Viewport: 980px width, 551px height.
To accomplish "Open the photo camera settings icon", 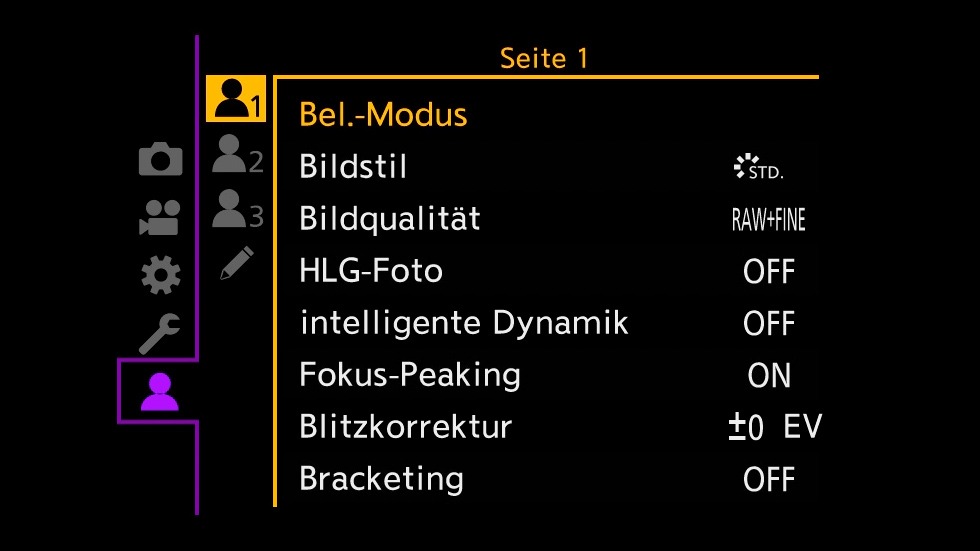I will click(161, 159).
